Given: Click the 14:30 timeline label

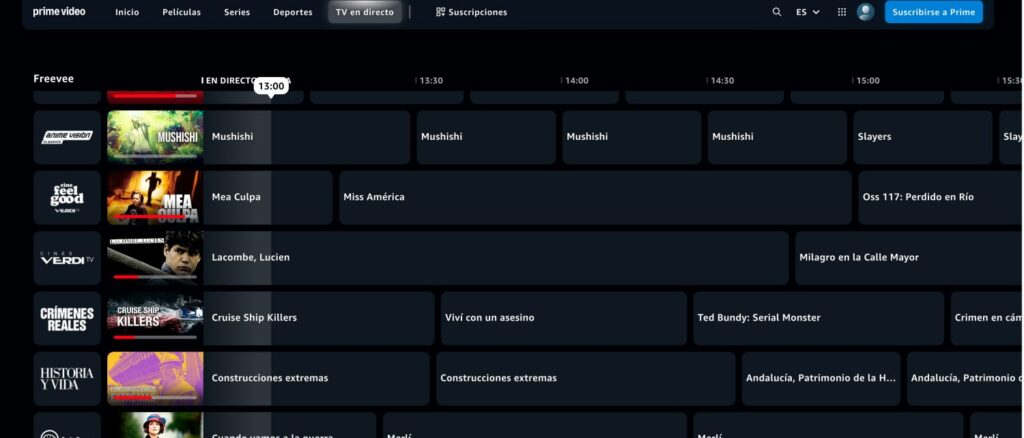Looking at the screenshot, I should tap(722, 81).
